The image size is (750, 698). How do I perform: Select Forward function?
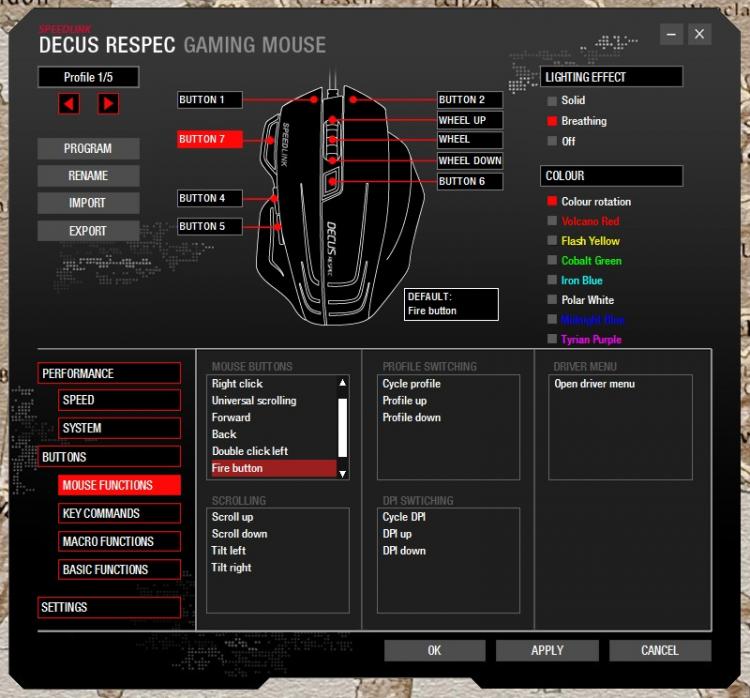[273, 417]
